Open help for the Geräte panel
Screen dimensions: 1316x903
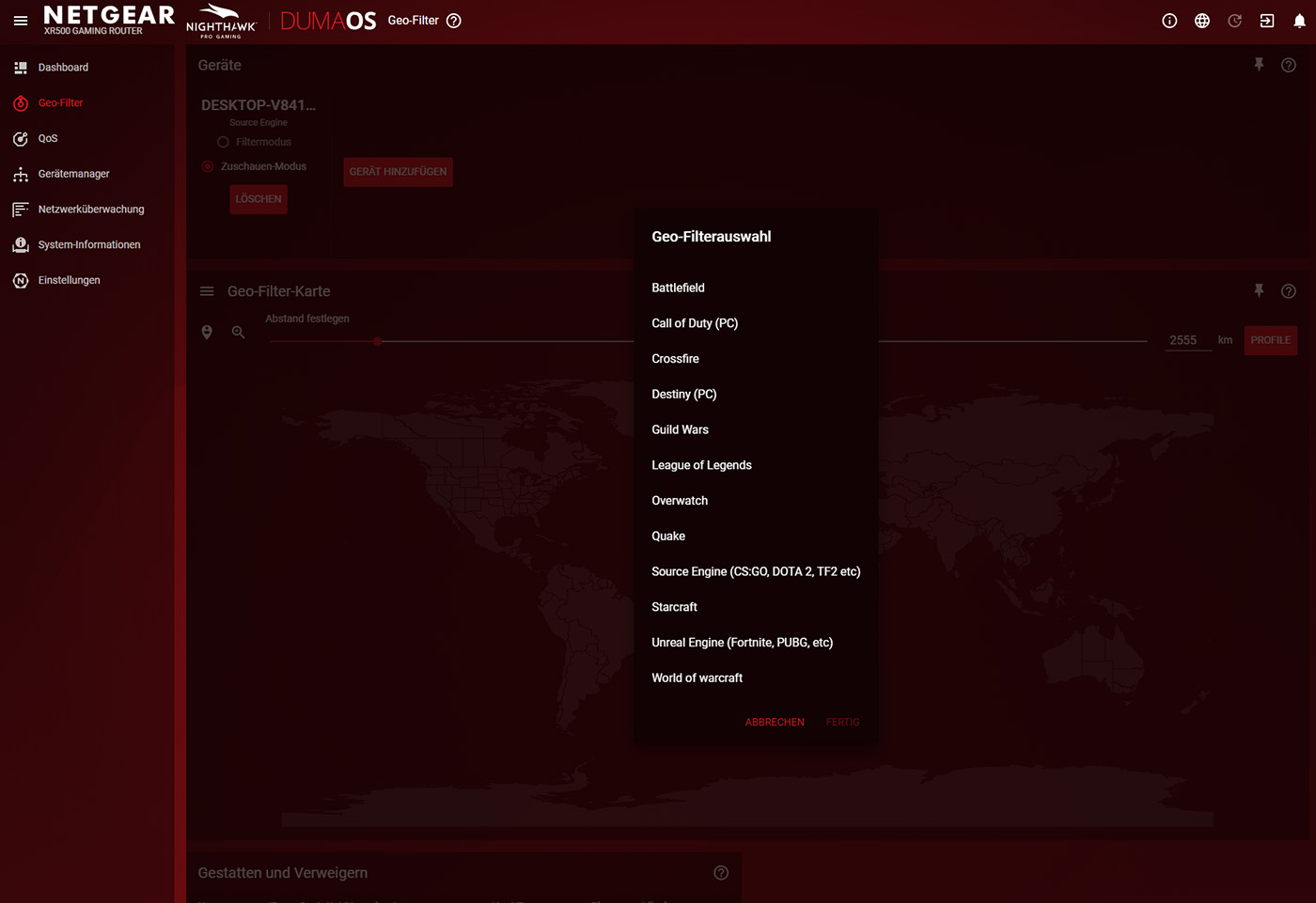[x=1289, y=65]
